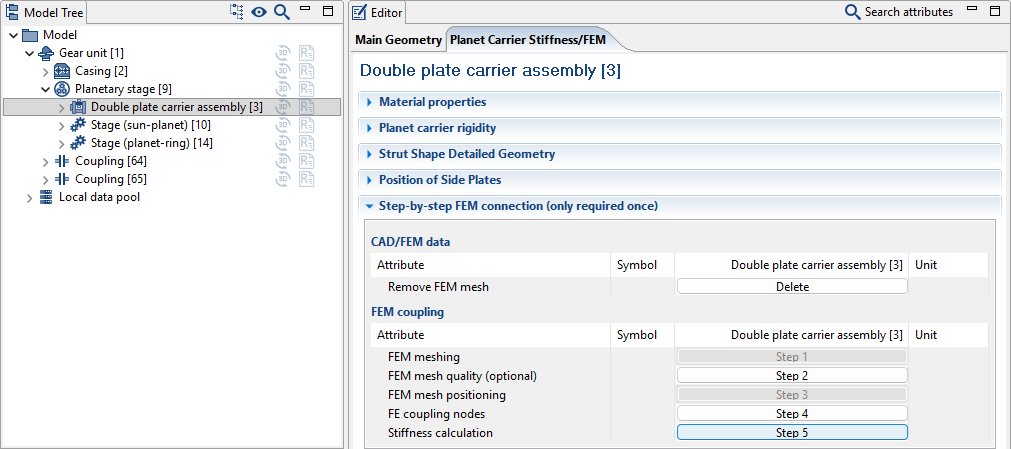The image size is (1011, 449).
Task: Minimize the Editor panel
Action: (x=973, y=9)
